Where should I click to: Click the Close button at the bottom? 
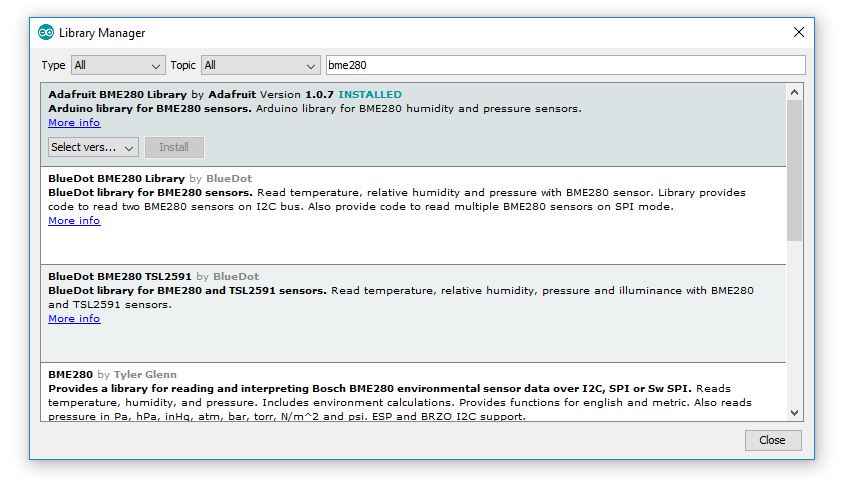click(772, 440)
